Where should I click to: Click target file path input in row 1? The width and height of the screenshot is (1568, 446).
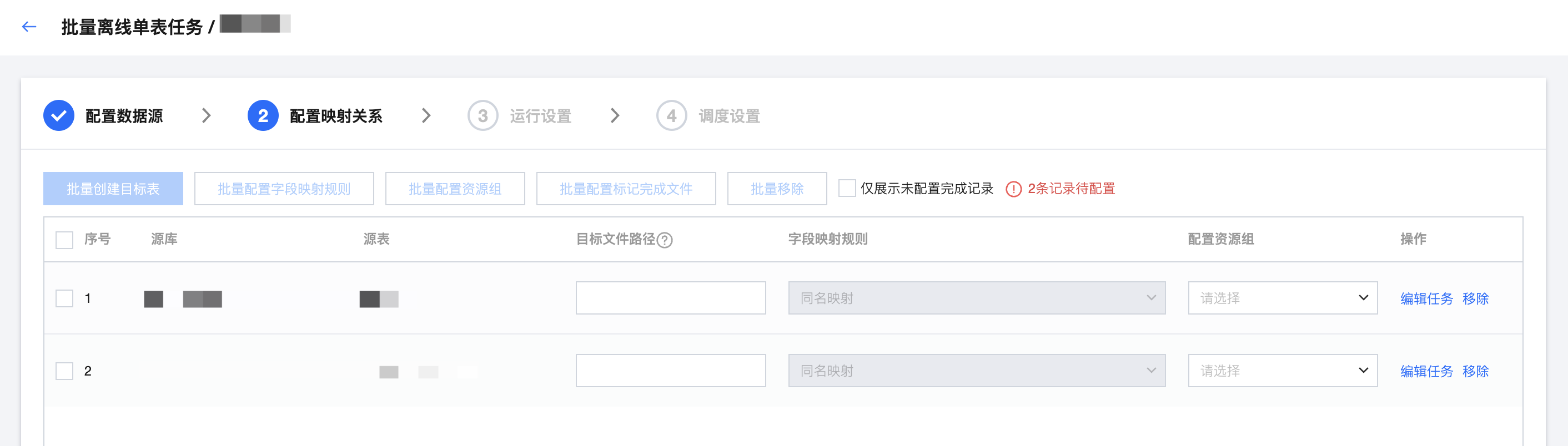coord(670,298)
